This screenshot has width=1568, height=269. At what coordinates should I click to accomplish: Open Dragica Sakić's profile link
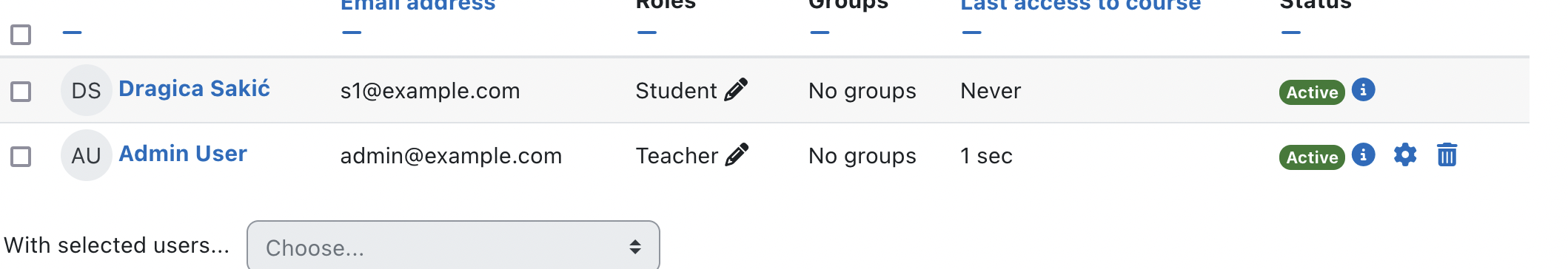194,89
